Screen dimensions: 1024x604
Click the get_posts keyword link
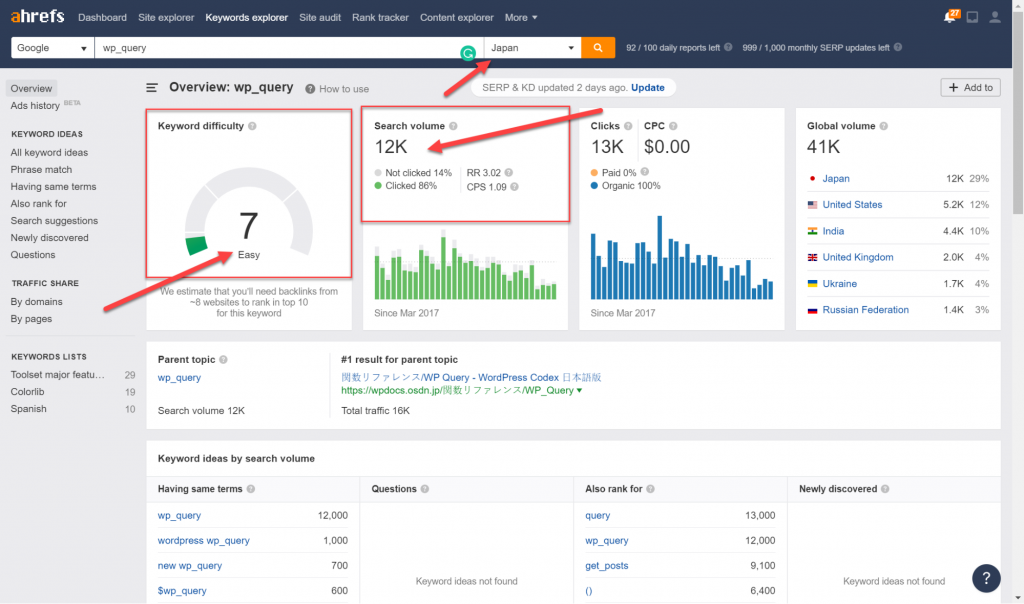coord(607,565)
